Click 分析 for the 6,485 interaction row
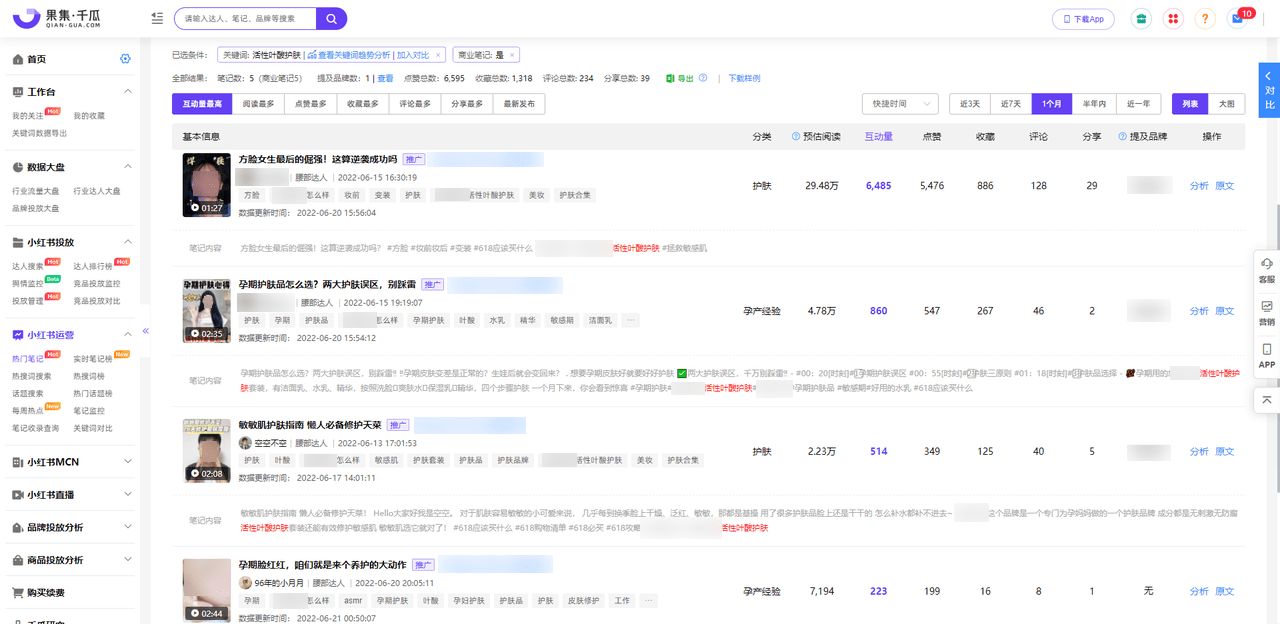 pos(1199,185)
